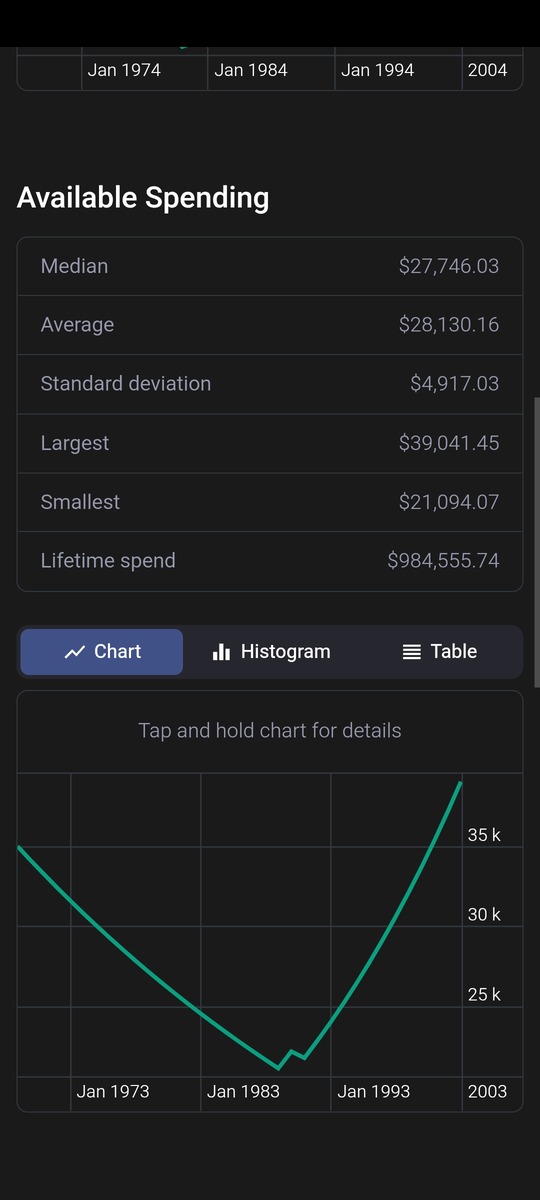Viewport: 540px width, 1200px height.
Task: Select the line chart icon in the Chart tab
Action: pyautogui.click(x=75, y=652)
